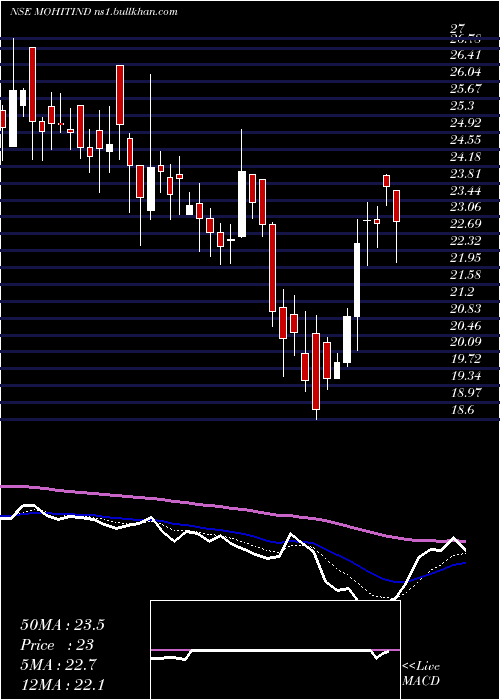The image size is (500, 700).
Task: Select the 18.97 price axis label
Action: [x=466, y=393]
